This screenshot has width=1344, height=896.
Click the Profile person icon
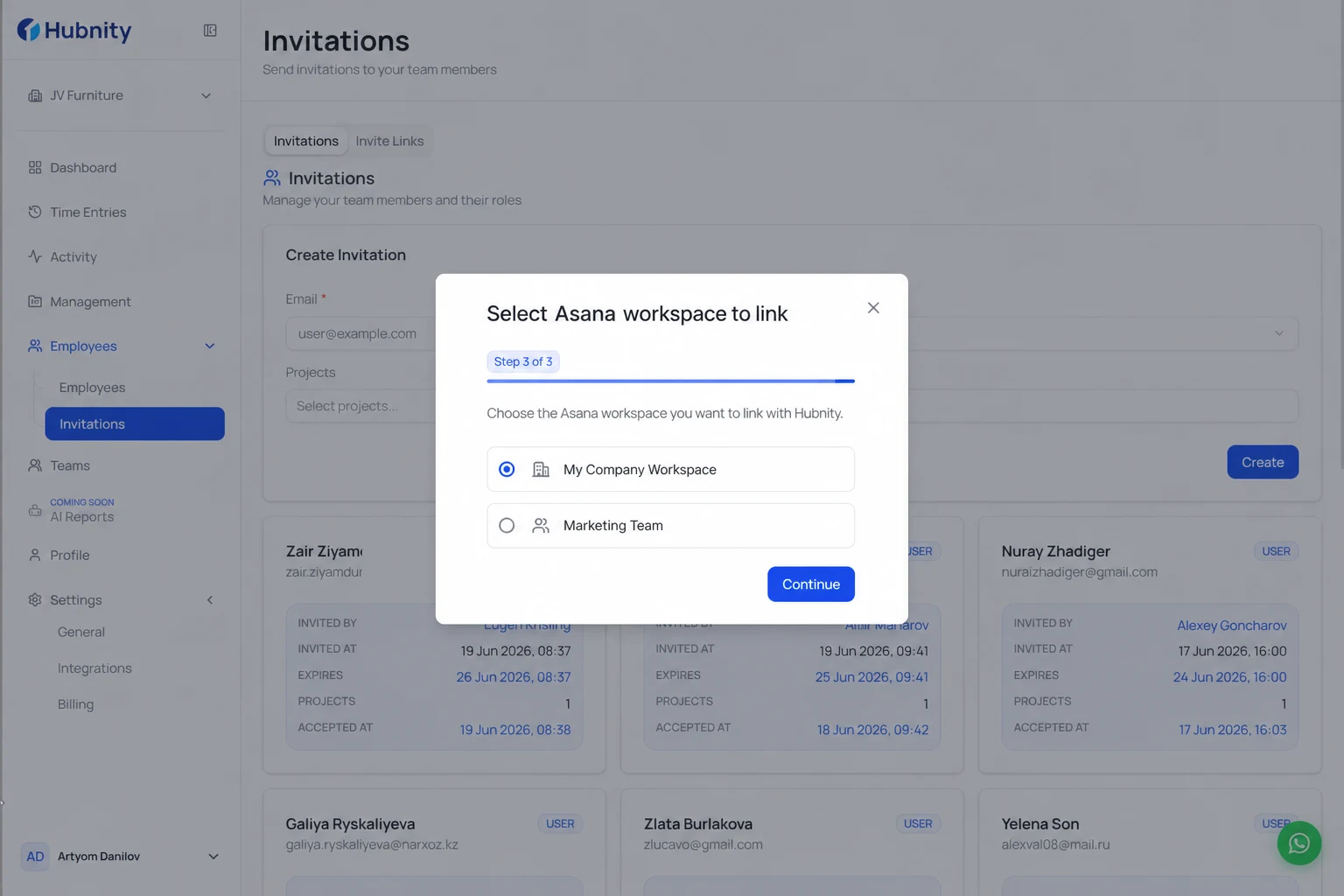tap(35, 555)
